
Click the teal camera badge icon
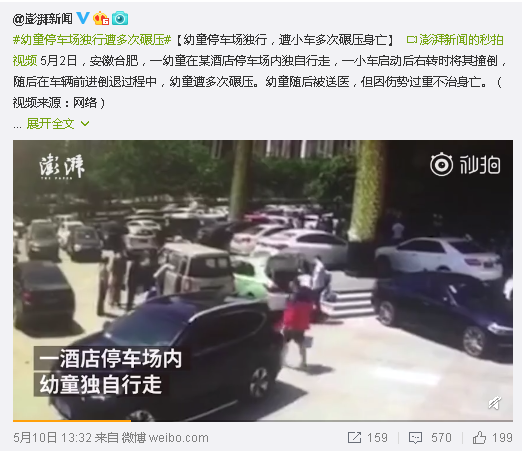(x=120, y=18)
